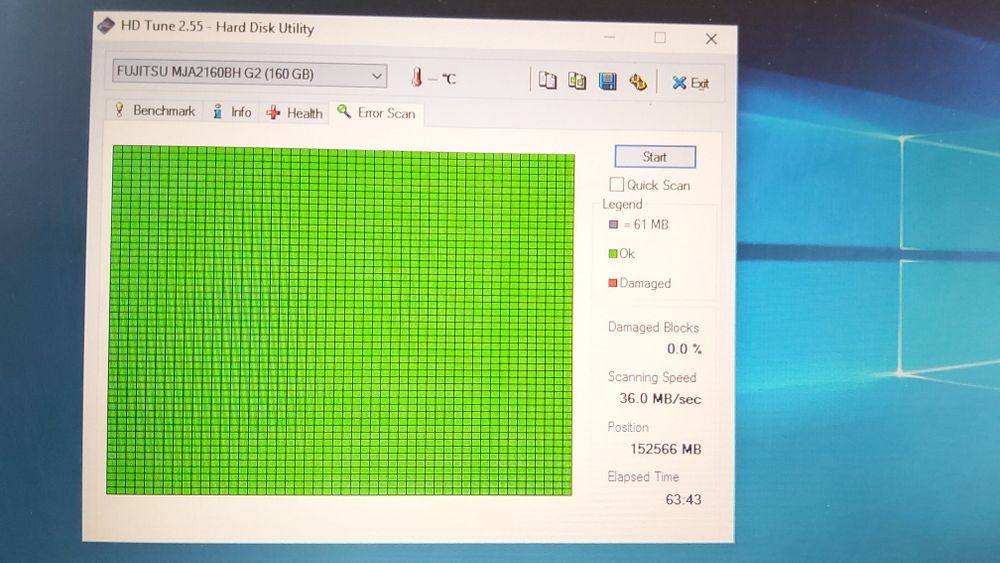The image size is (1000, 563).
Task: Click the green Ok legend swatch
Action: 613,254
